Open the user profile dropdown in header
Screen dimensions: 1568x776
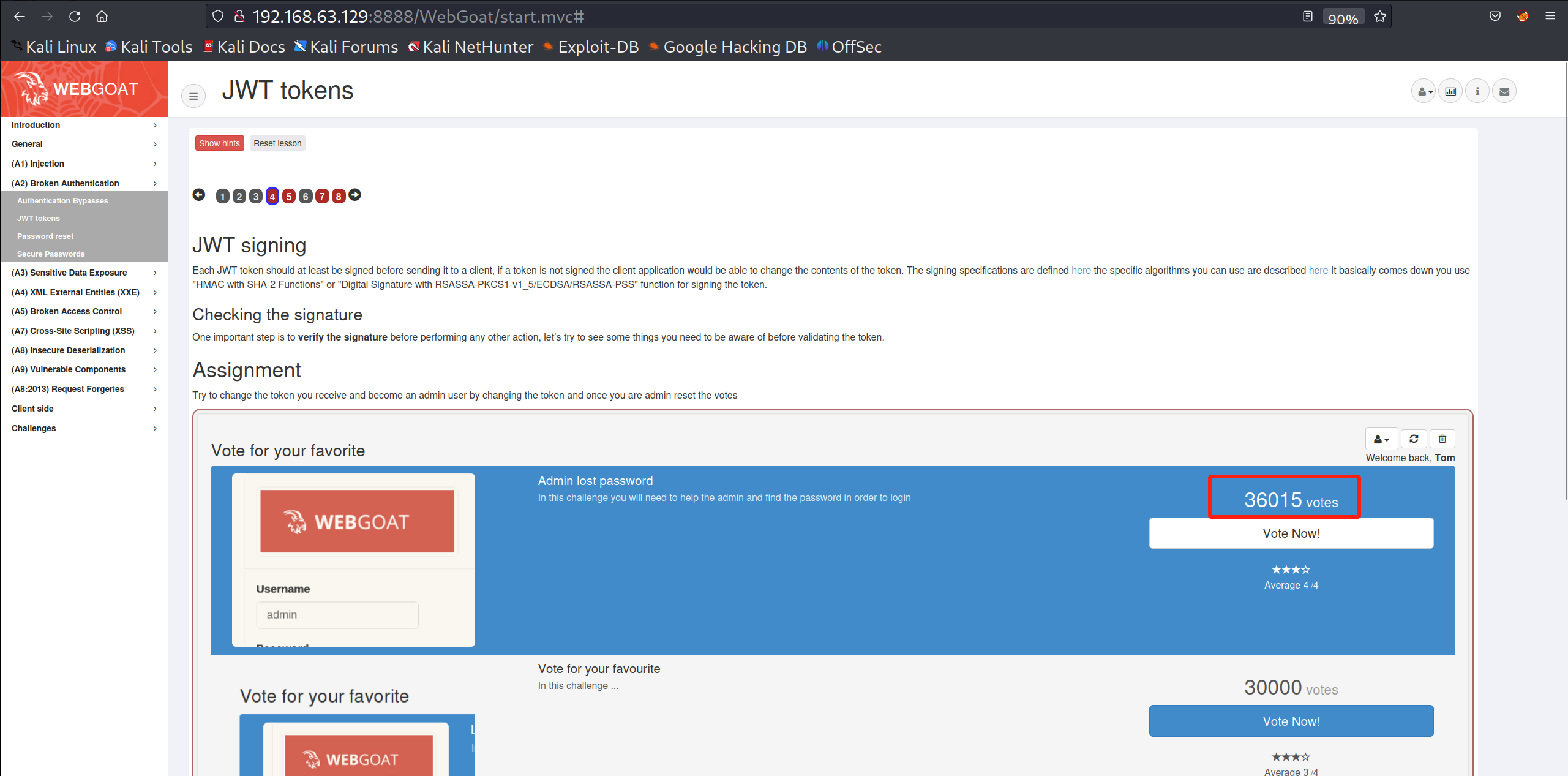pos(1424,91)
